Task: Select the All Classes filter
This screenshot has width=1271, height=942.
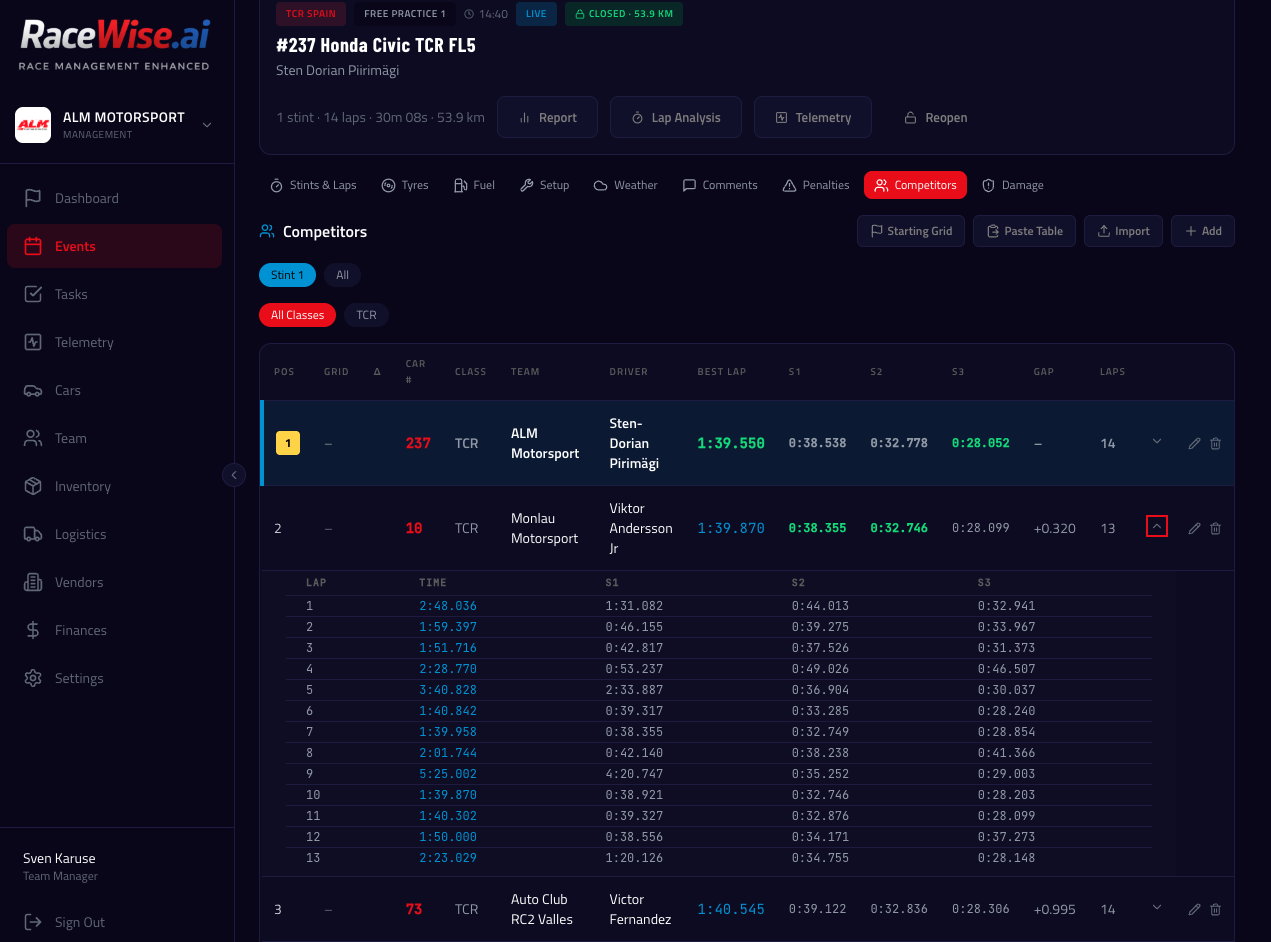Action: pyautogui.click(x=297, y=315)
